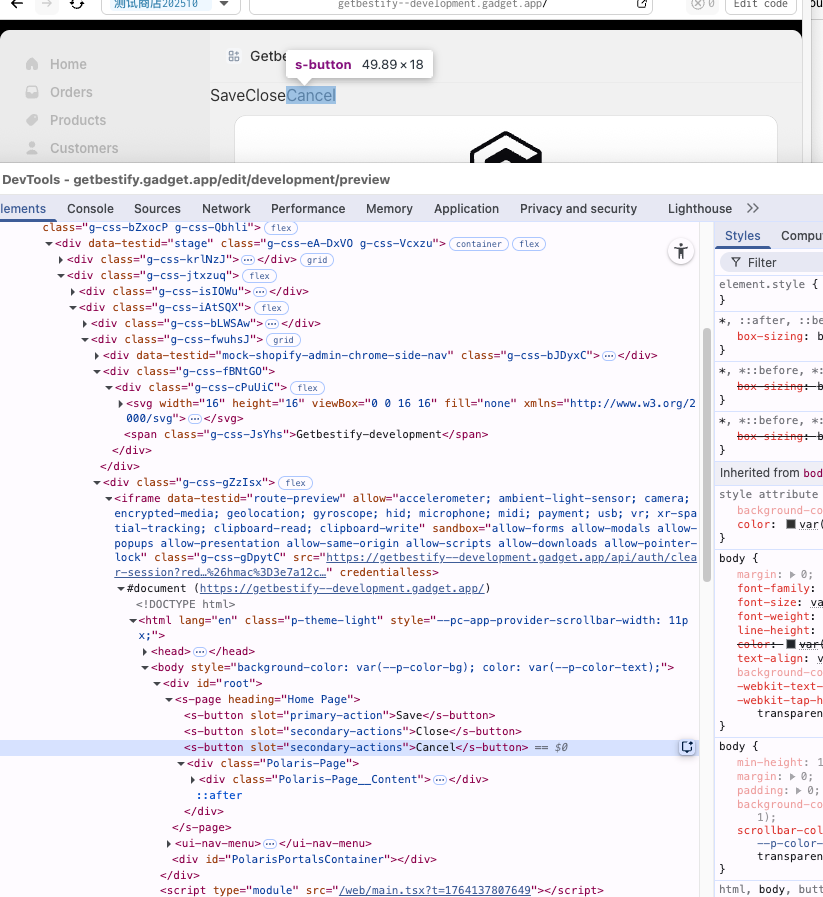Expand the head element node
The height and width of the screenshot is (897, 823).
pyautogui.click(x=146, y=651)
